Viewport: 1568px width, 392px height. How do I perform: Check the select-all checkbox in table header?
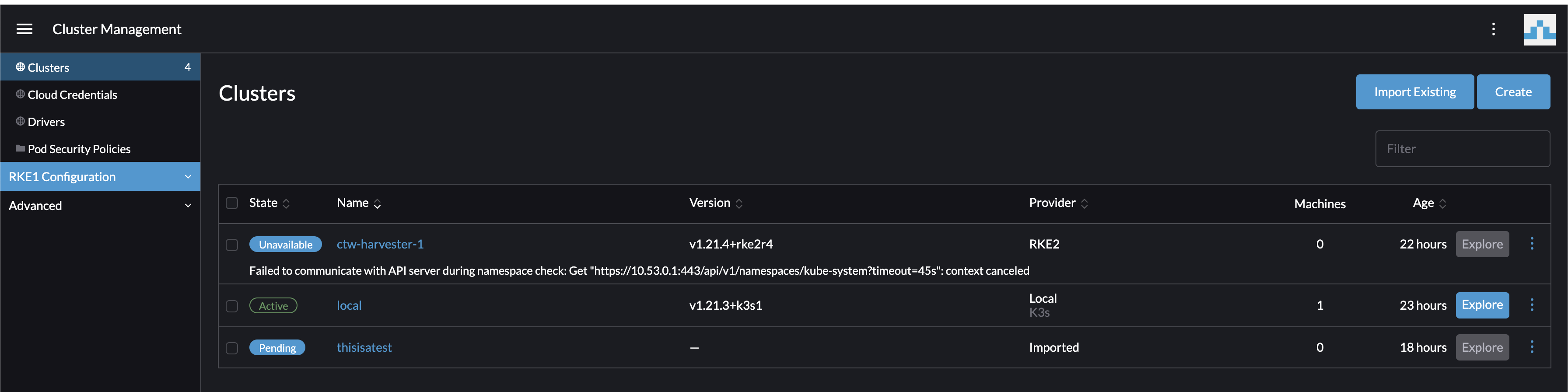click(232, 203)
